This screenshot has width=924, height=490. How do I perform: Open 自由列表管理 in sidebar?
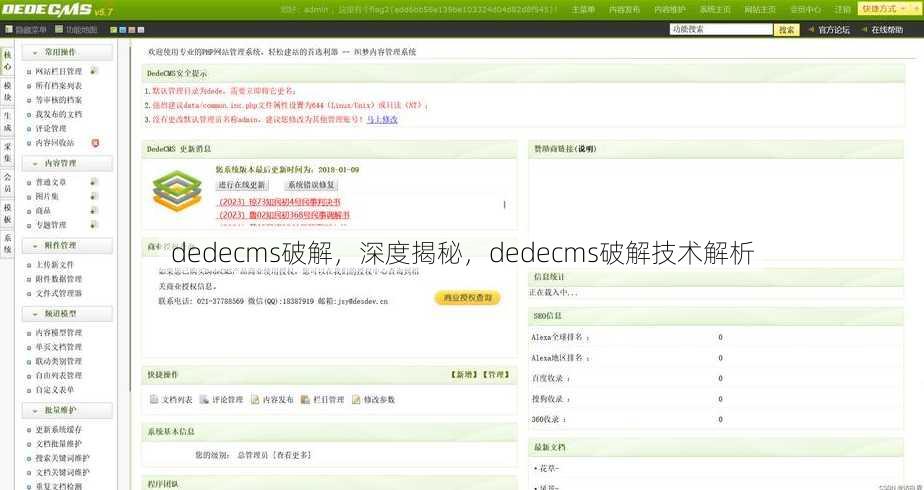pyautogui.click(x=58, y=375)
